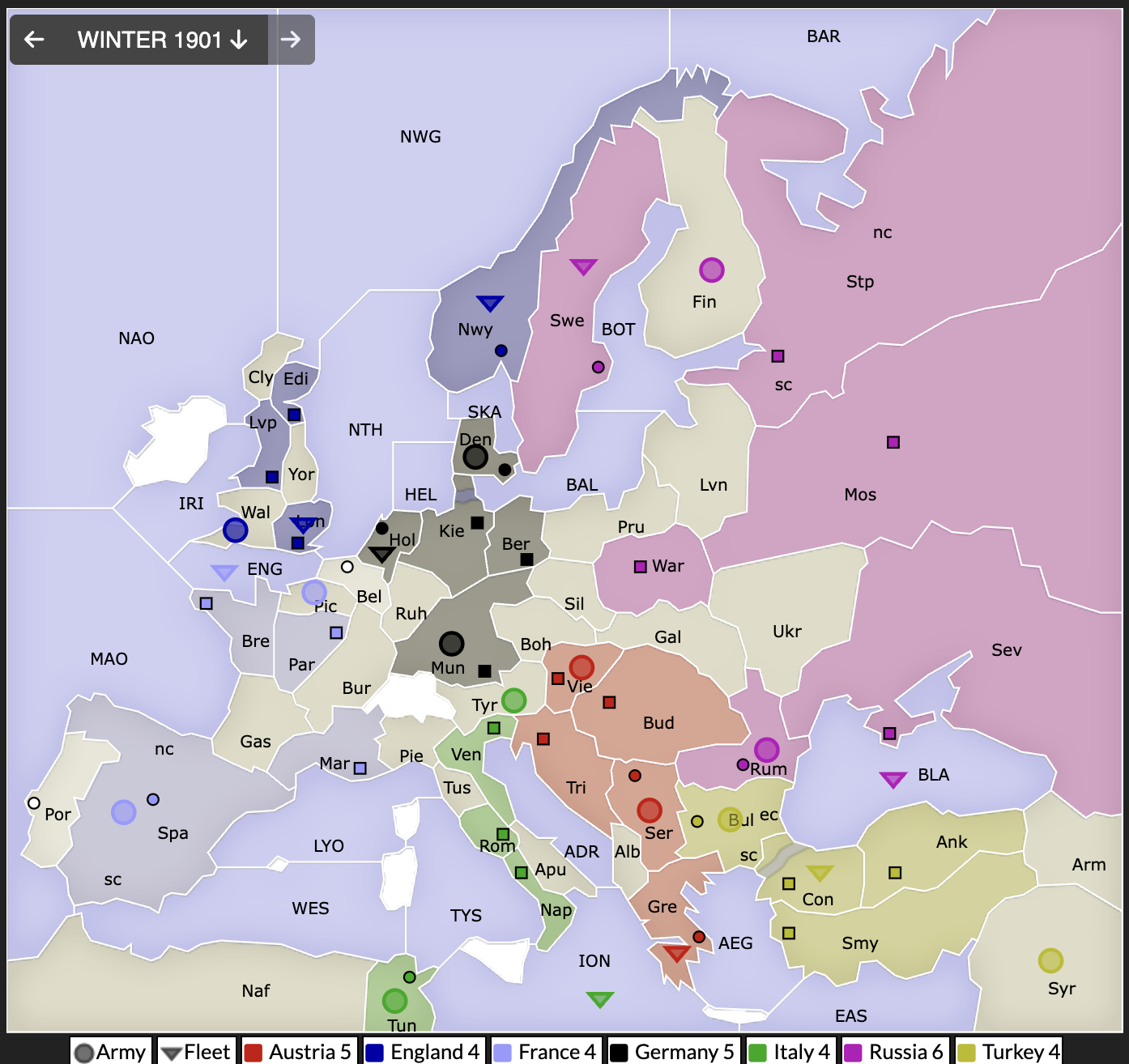Click the Austria 5 legend entry
The height and width of the screenshot is (1064, 1129).
(x=299, y=1051)
